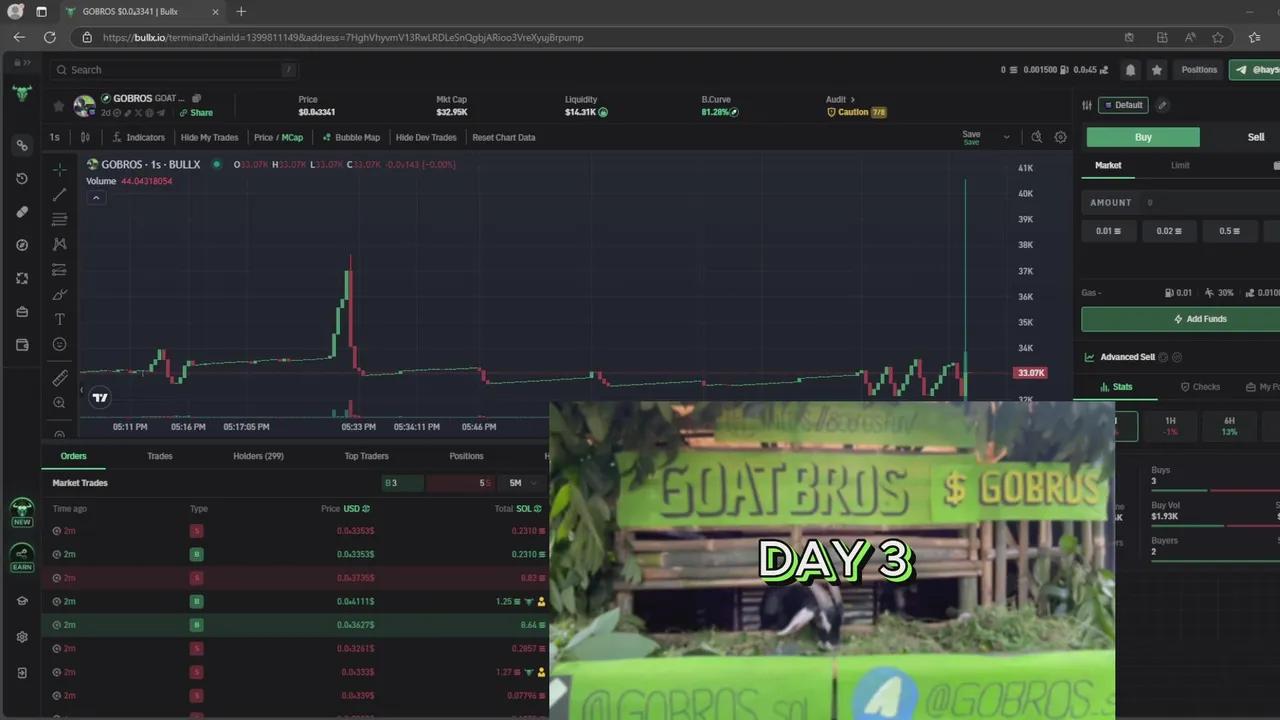Select the 6H stats period
Image resolution: width=1280 pixels, height=720 pixels.
point(1229,426)
